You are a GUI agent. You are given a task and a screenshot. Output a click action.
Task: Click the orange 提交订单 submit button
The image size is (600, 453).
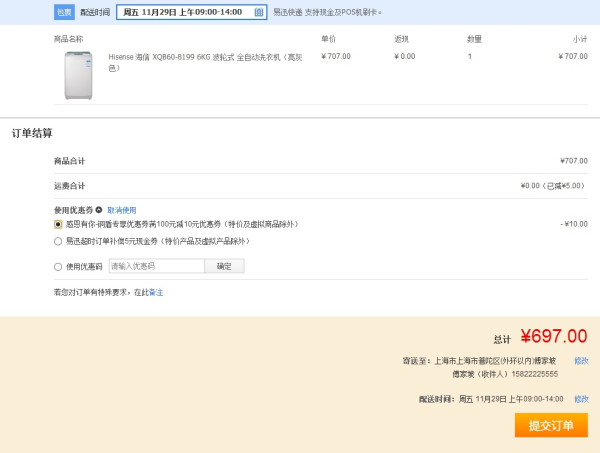pos(551,425)
